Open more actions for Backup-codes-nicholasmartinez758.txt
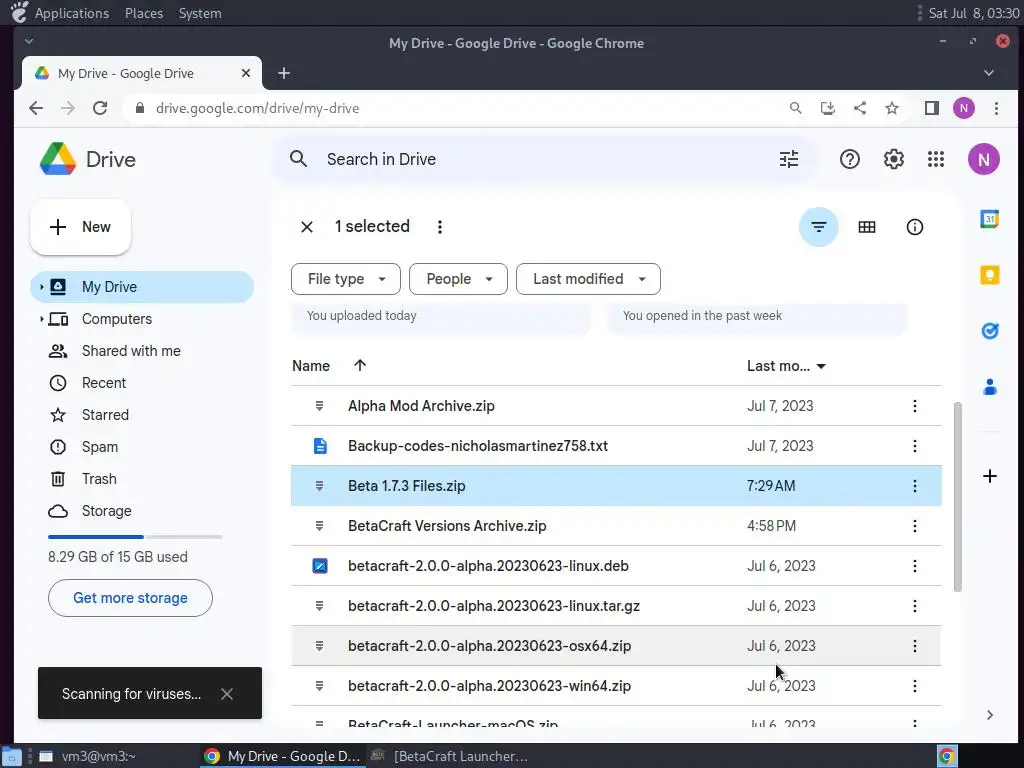Image resolution: width=1024 pixels, height=768 pixels. (x=914, y=446)
